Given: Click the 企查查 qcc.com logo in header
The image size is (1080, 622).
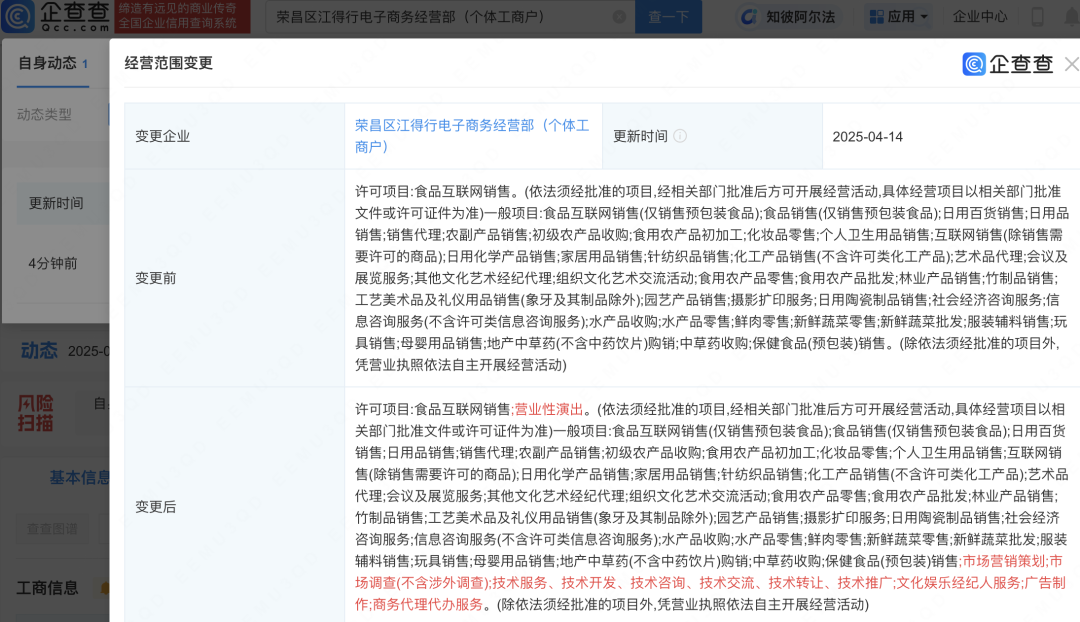Looking at the screenshot, I should 56,17.
